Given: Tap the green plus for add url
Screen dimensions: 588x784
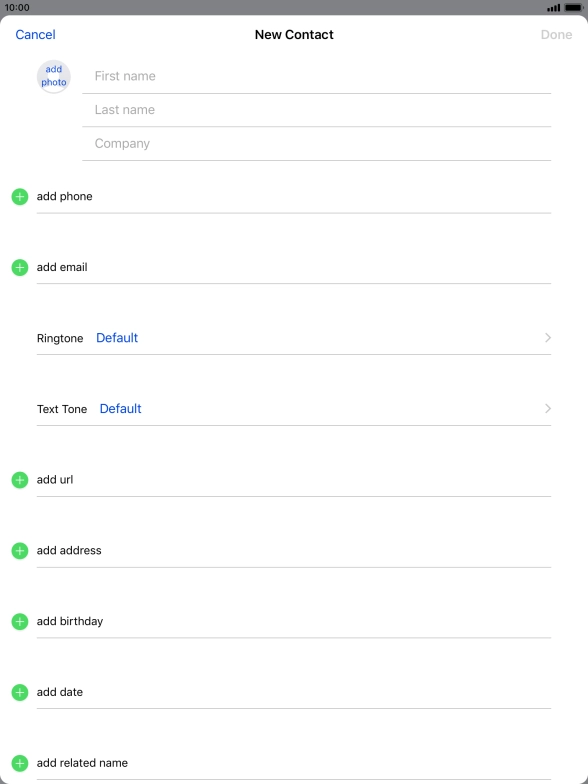Looking at the screenshot, I should point(20,480).
